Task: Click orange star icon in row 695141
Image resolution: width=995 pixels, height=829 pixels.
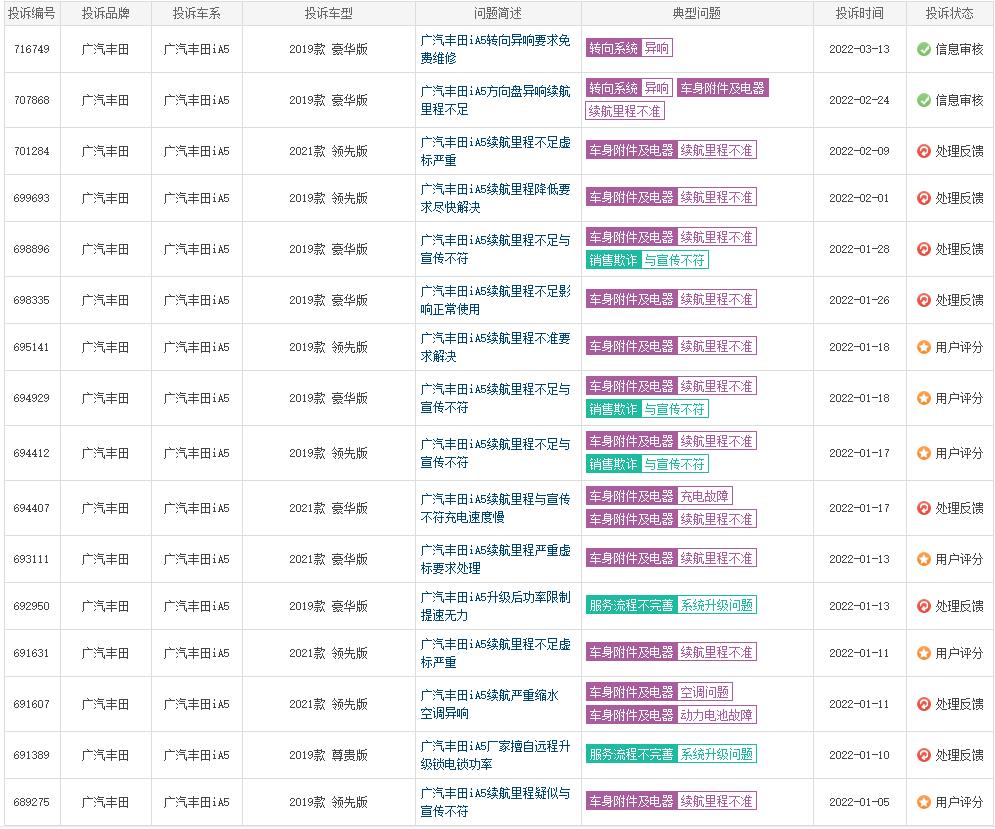Action: 924,347
